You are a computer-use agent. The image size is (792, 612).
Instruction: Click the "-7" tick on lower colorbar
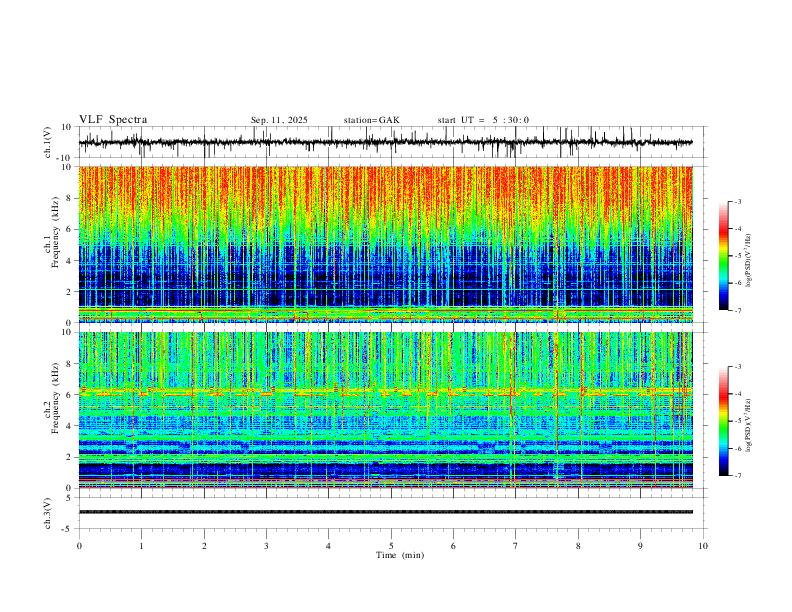[x=738, y=476]
